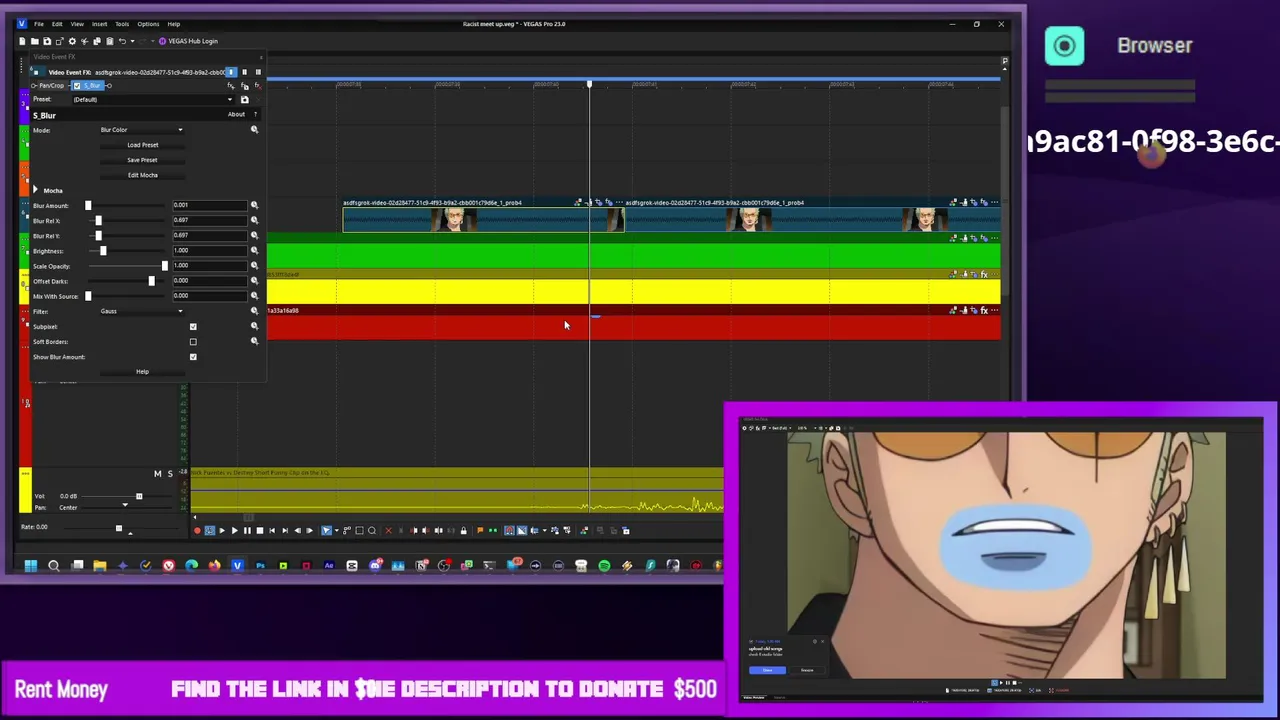Save the project with the disk icon
The image size is (1280, 720).
point(47,41)
